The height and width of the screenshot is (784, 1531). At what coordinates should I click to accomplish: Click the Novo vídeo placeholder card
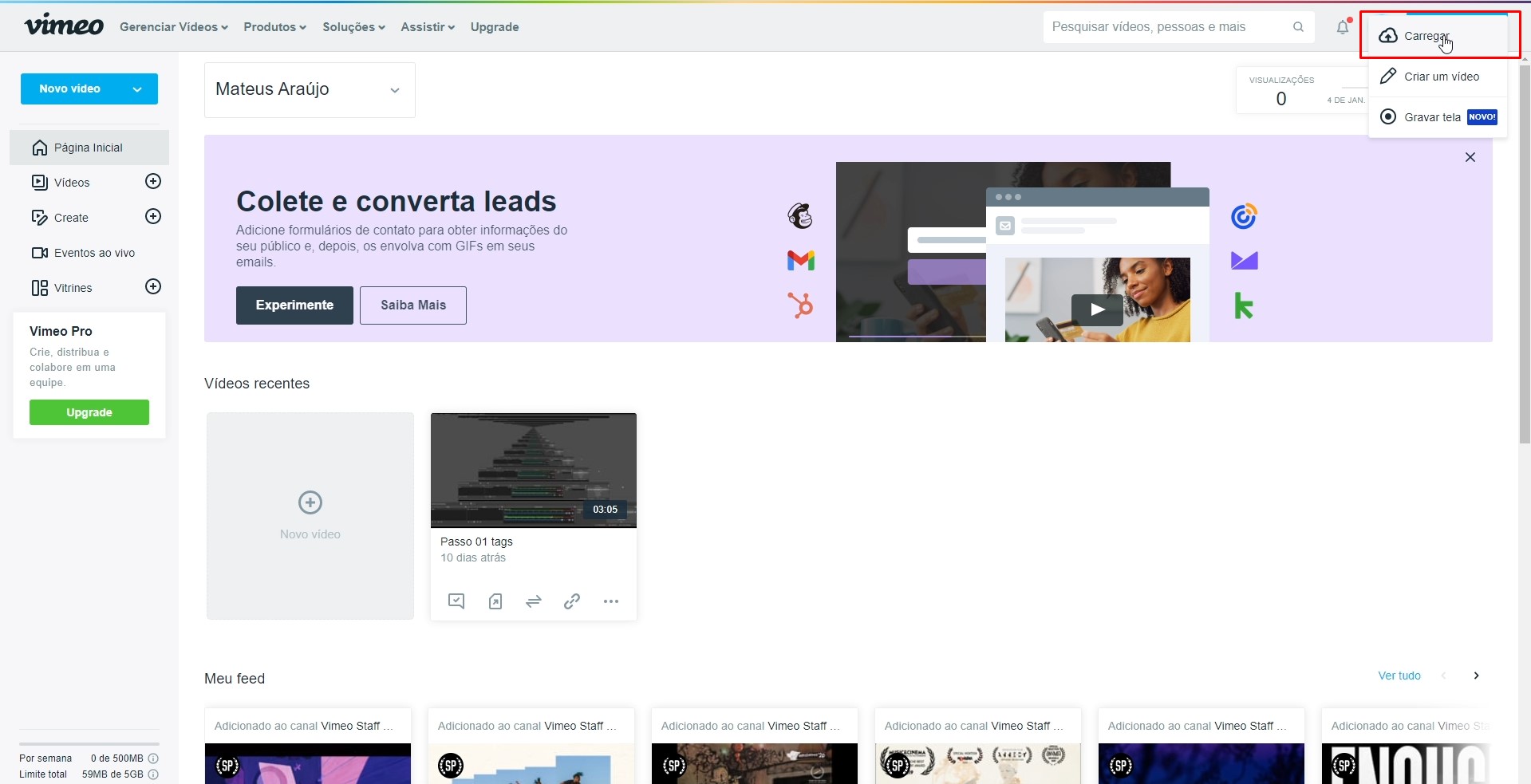pyautogui.click(x=310, y=516)
